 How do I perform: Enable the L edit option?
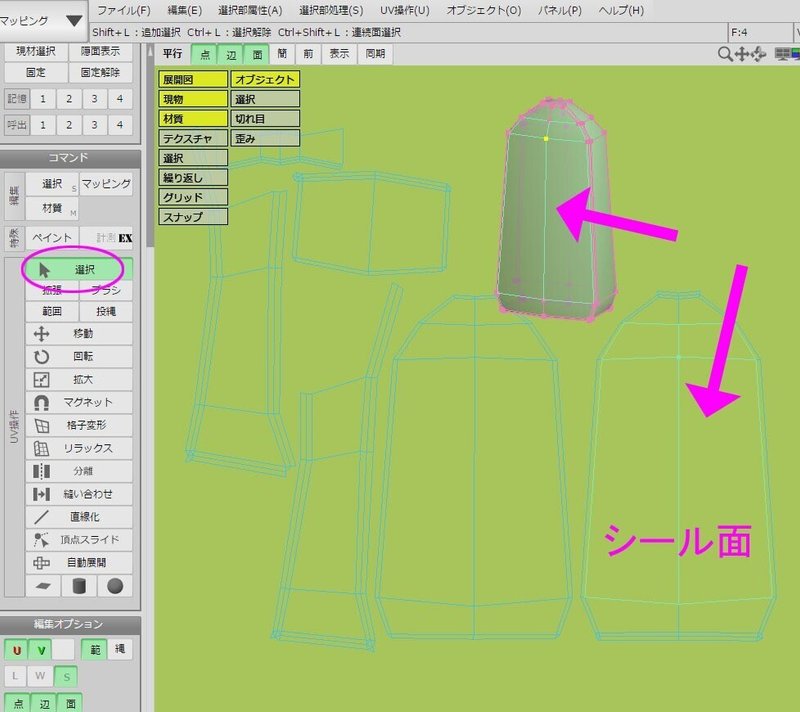(15, 676)
